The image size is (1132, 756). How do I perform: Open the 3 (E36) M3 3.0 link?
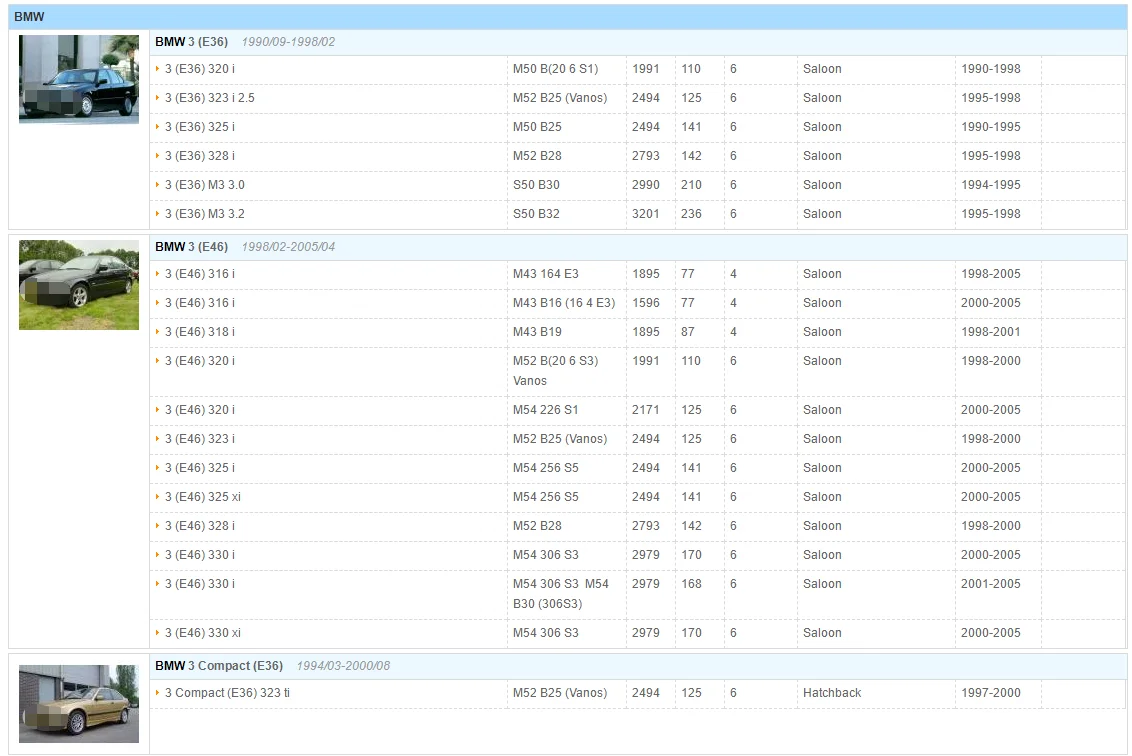(x=205, y=185)
